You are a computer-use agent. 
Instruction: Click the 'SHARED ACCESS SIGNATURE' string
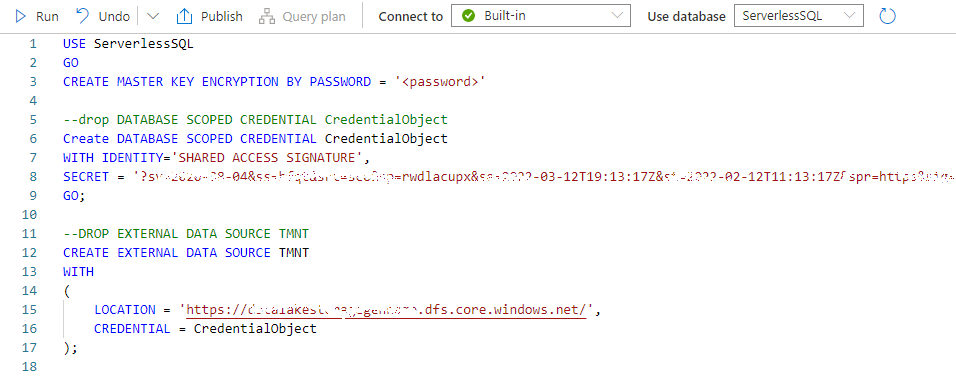(268, 157)
